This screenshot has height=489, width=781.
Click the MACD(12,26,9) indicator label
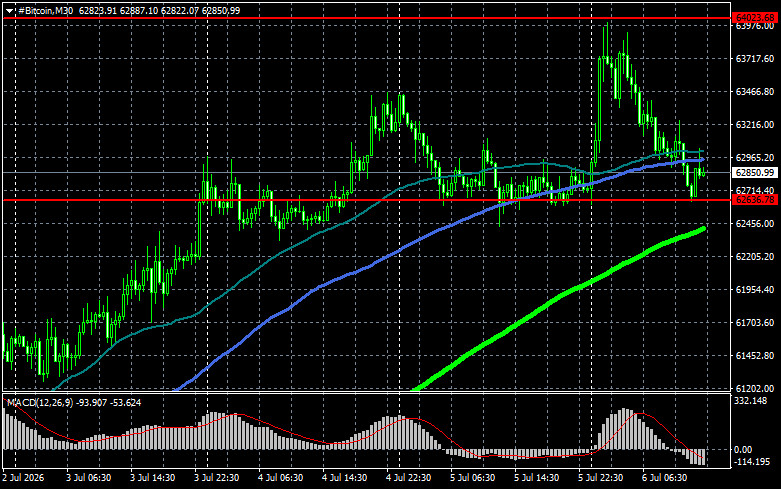(x=39, y=402)
